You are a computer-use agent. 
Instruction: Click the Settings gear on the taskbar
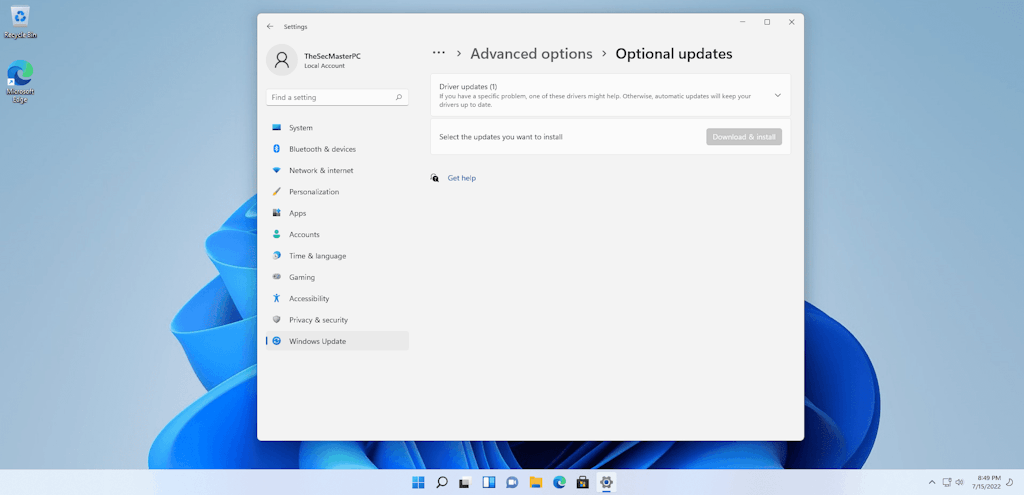click(x=606, y=483)
